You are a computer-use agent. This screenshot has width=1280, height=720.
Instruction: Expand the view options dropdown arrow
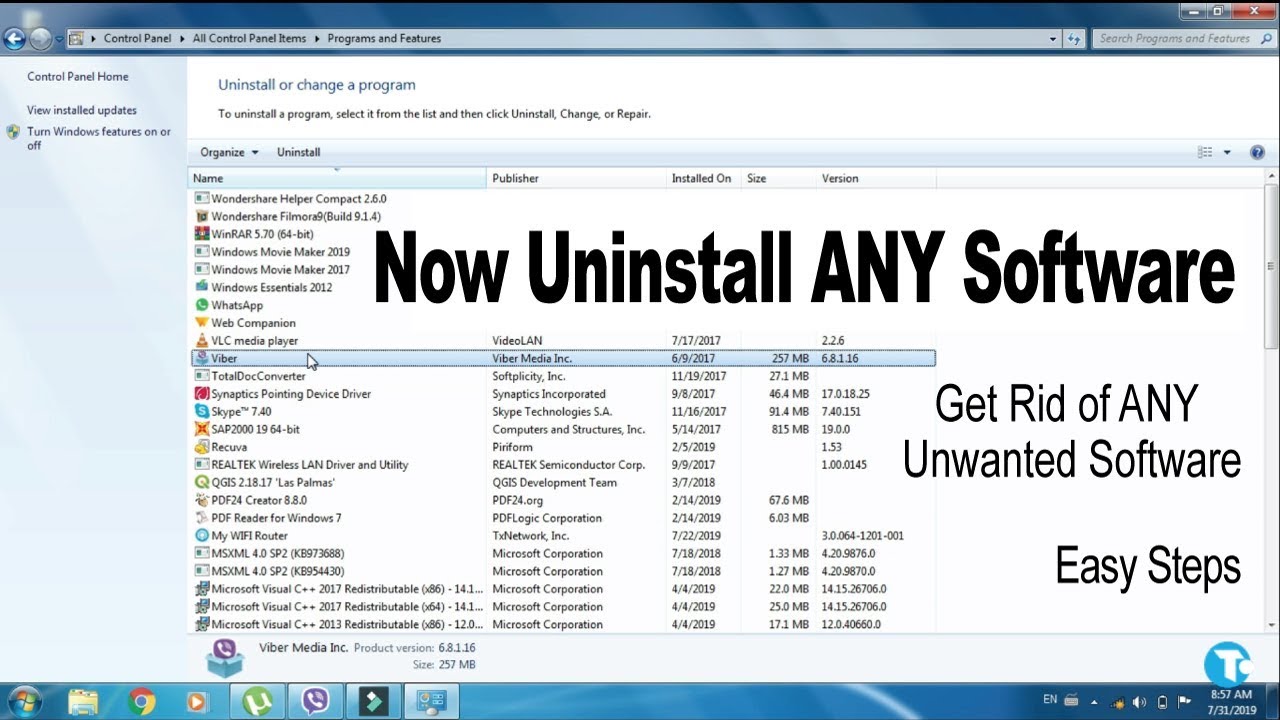(1227, 152)
